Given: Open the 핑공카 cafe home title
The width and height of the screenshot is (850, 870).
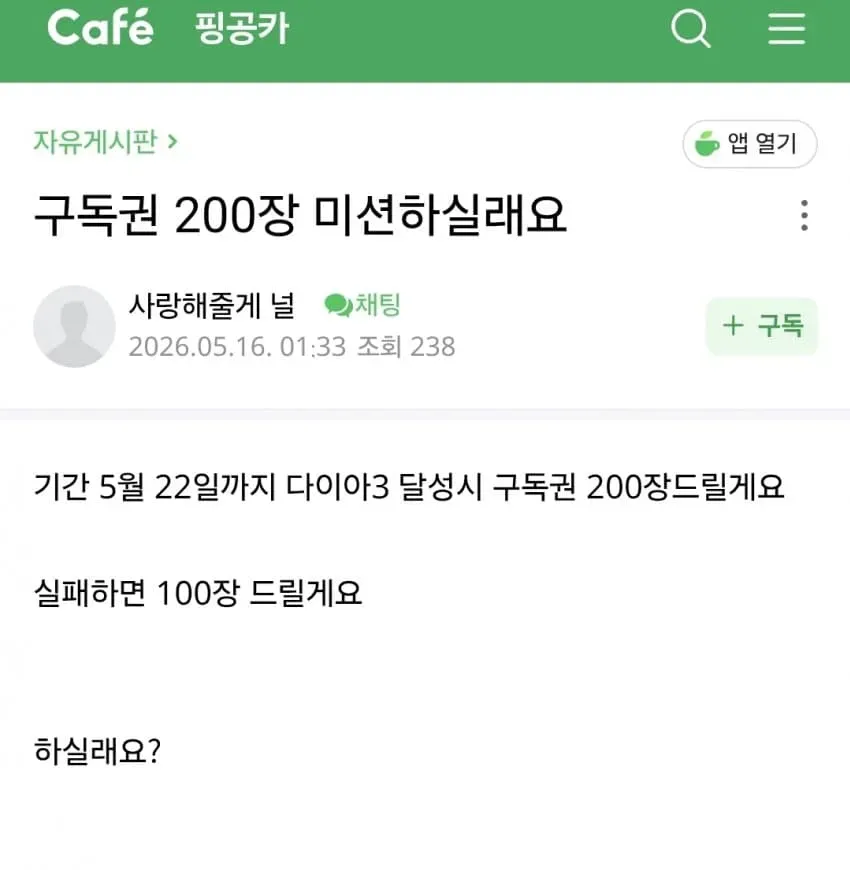Looking at the screenshot, I should (242, 28).
